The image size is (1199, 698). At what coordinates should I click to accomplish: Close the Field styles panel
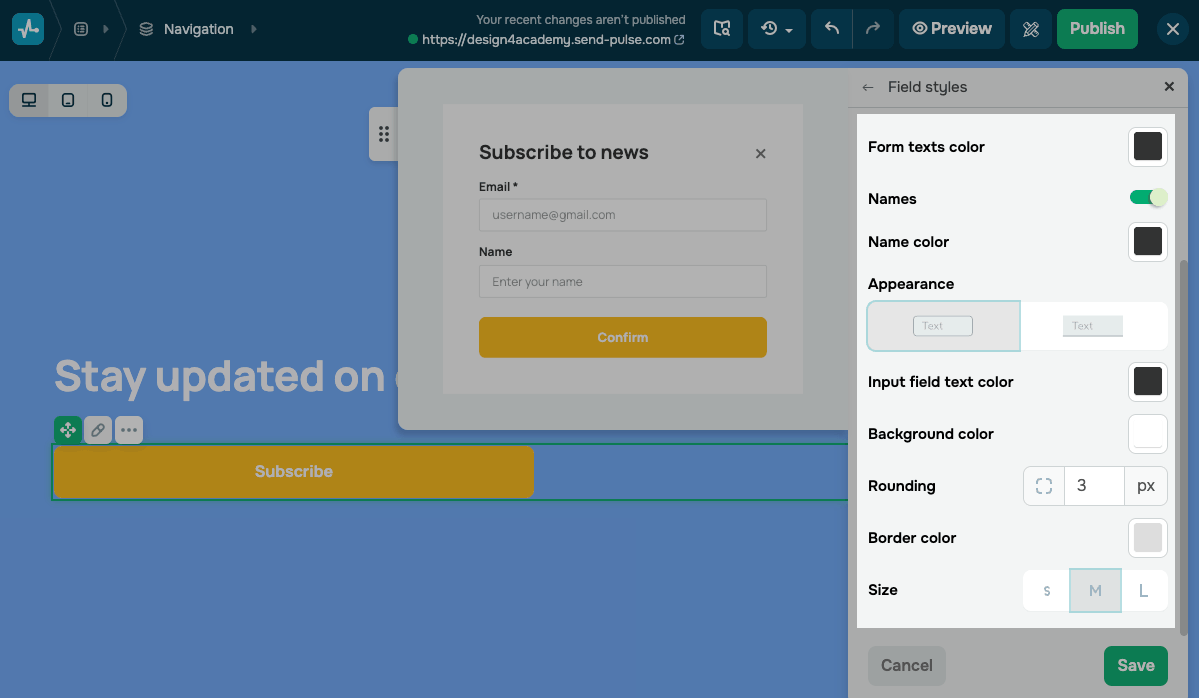pos(1168,86)
